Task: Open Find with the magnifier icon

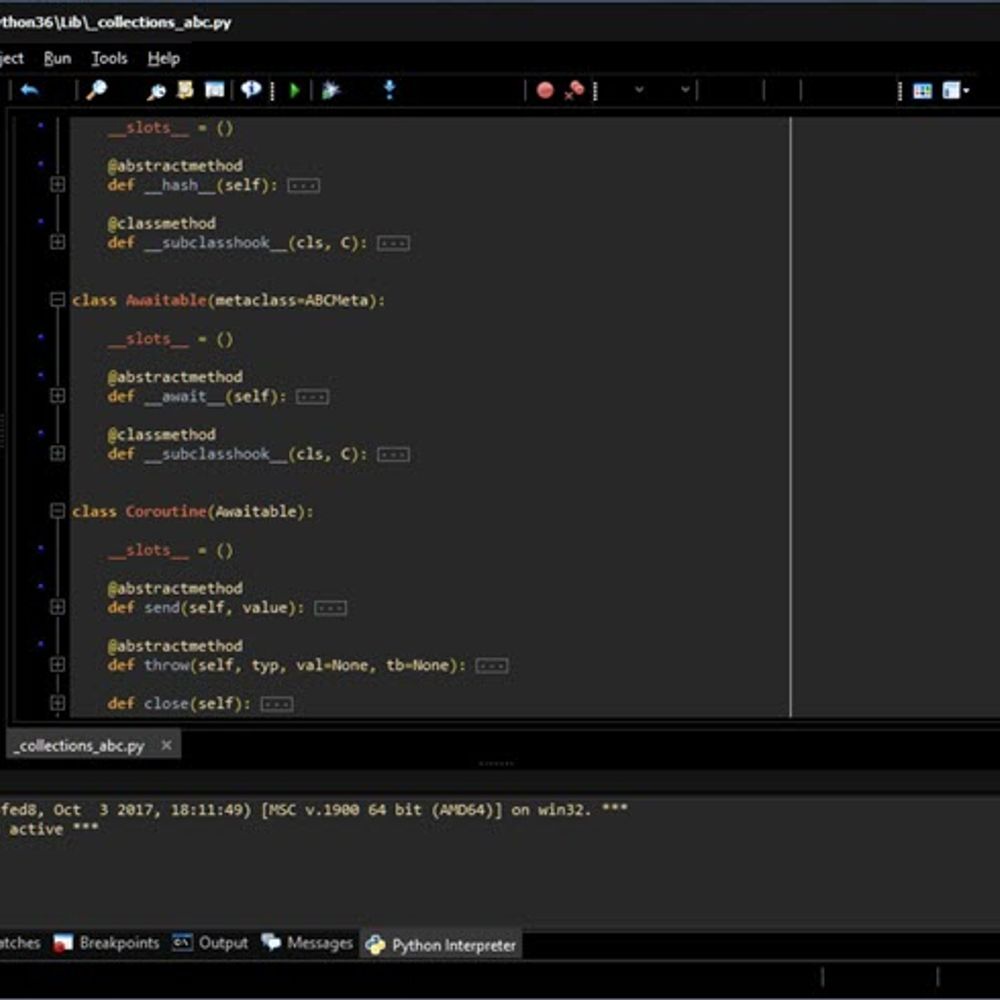Action: (96, 90)
